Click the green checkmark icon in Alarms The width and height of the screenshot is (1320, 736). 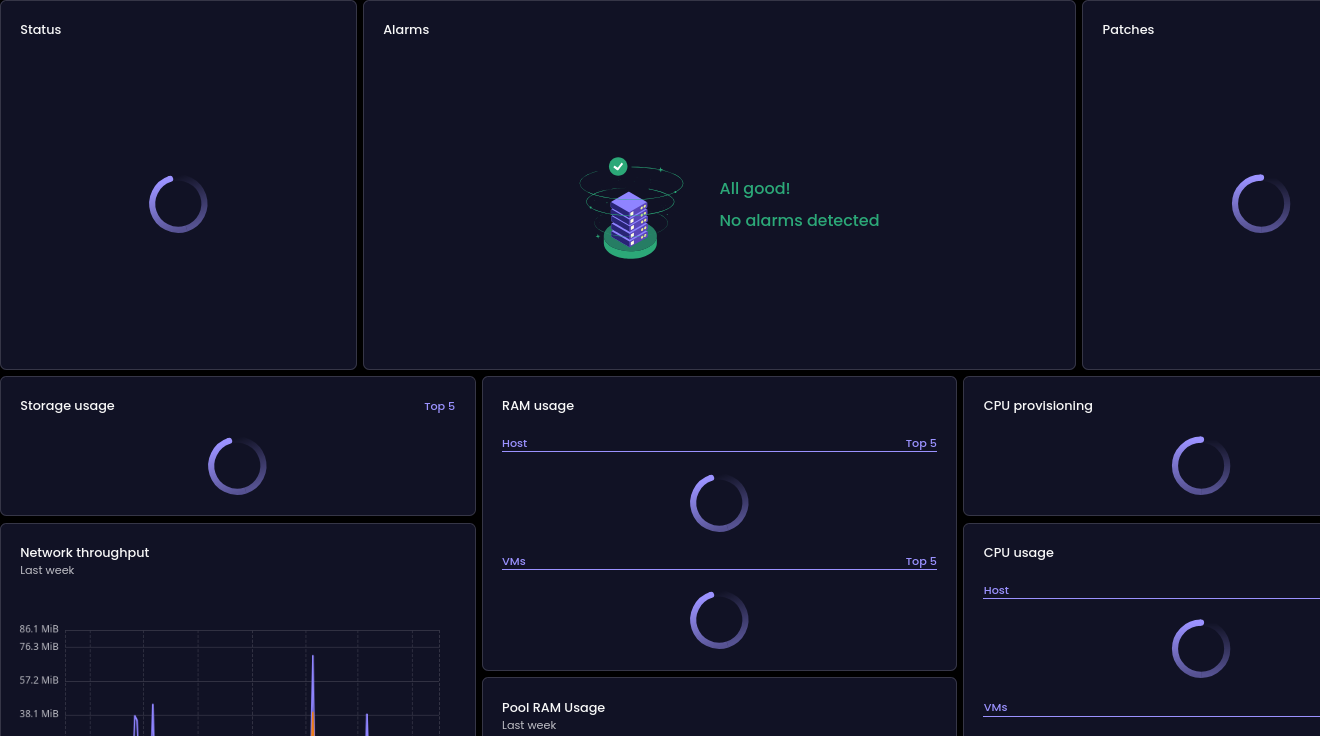[618, 166]
